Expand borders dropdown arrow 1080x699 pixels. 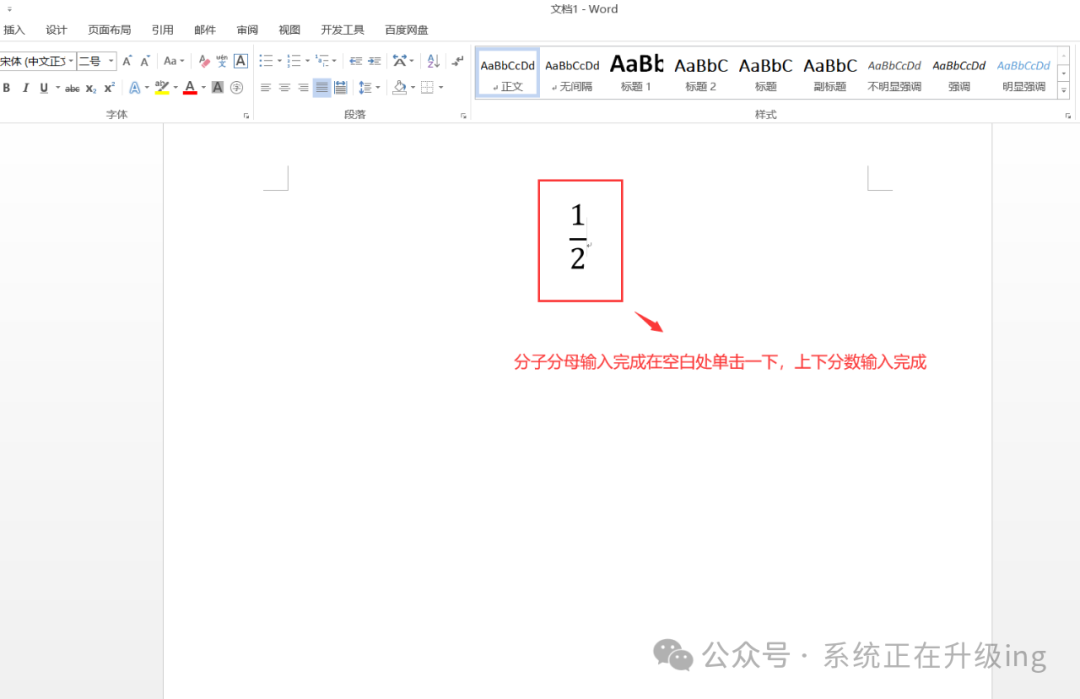click(441, 87)
